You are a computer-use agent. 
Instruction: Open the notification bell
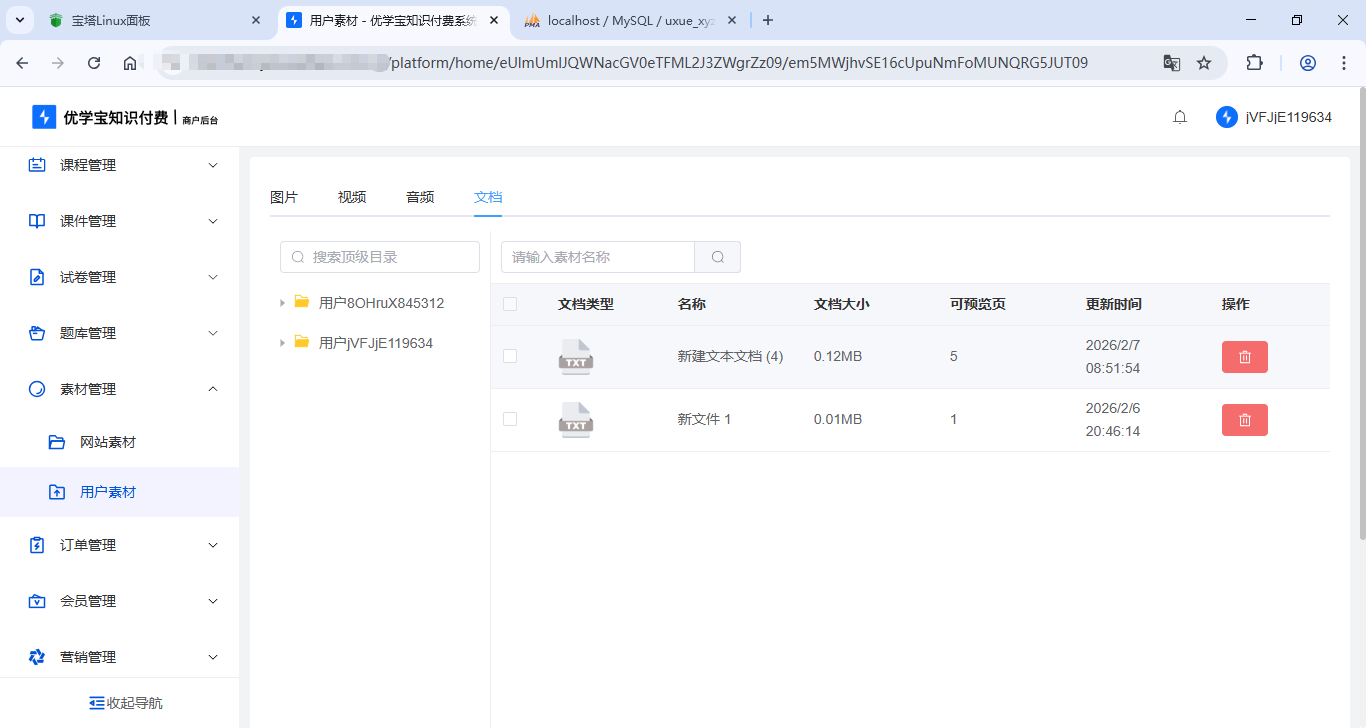1179,116
